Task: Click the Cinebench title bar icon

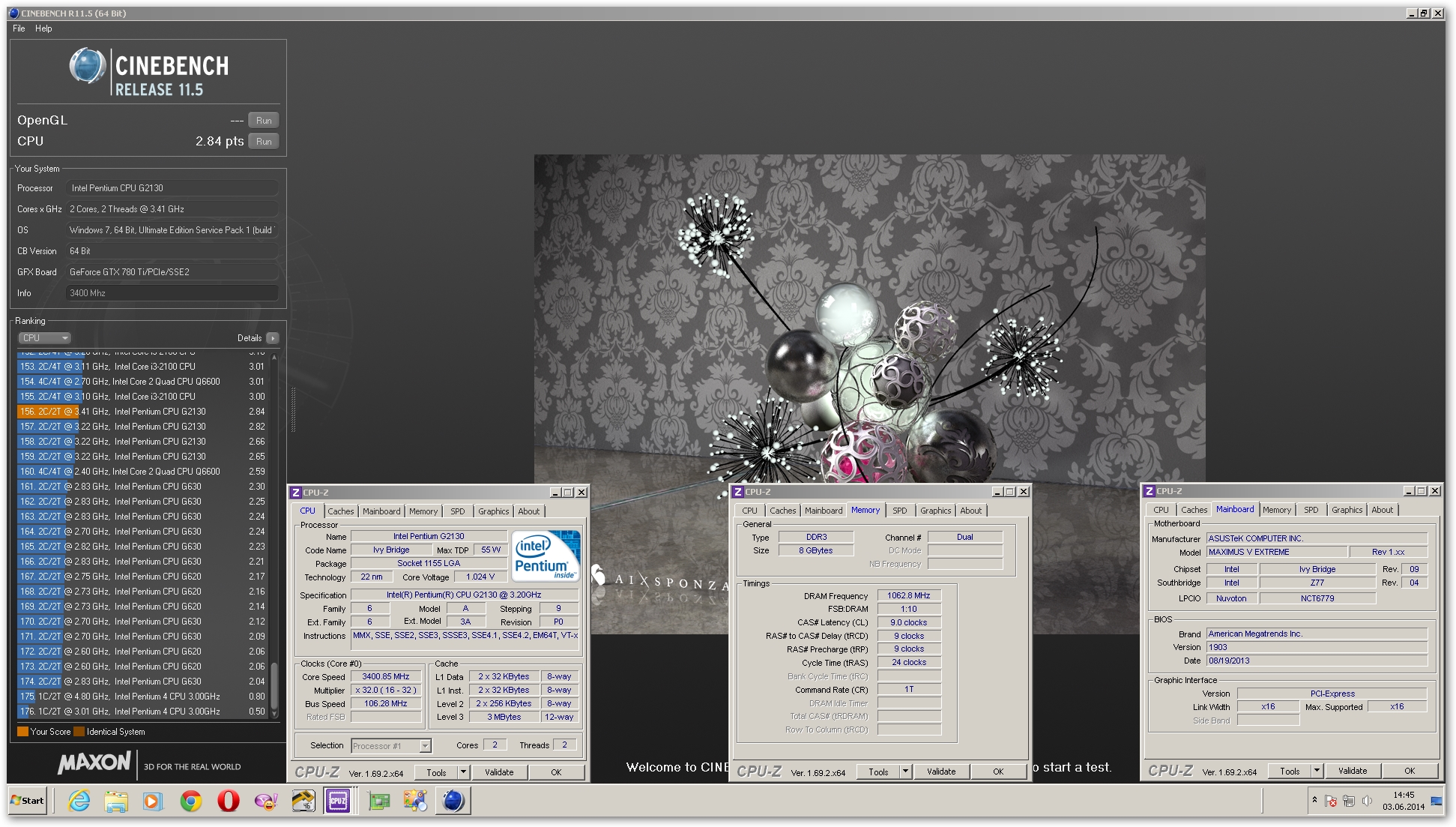Action: [x=13, y=13]
